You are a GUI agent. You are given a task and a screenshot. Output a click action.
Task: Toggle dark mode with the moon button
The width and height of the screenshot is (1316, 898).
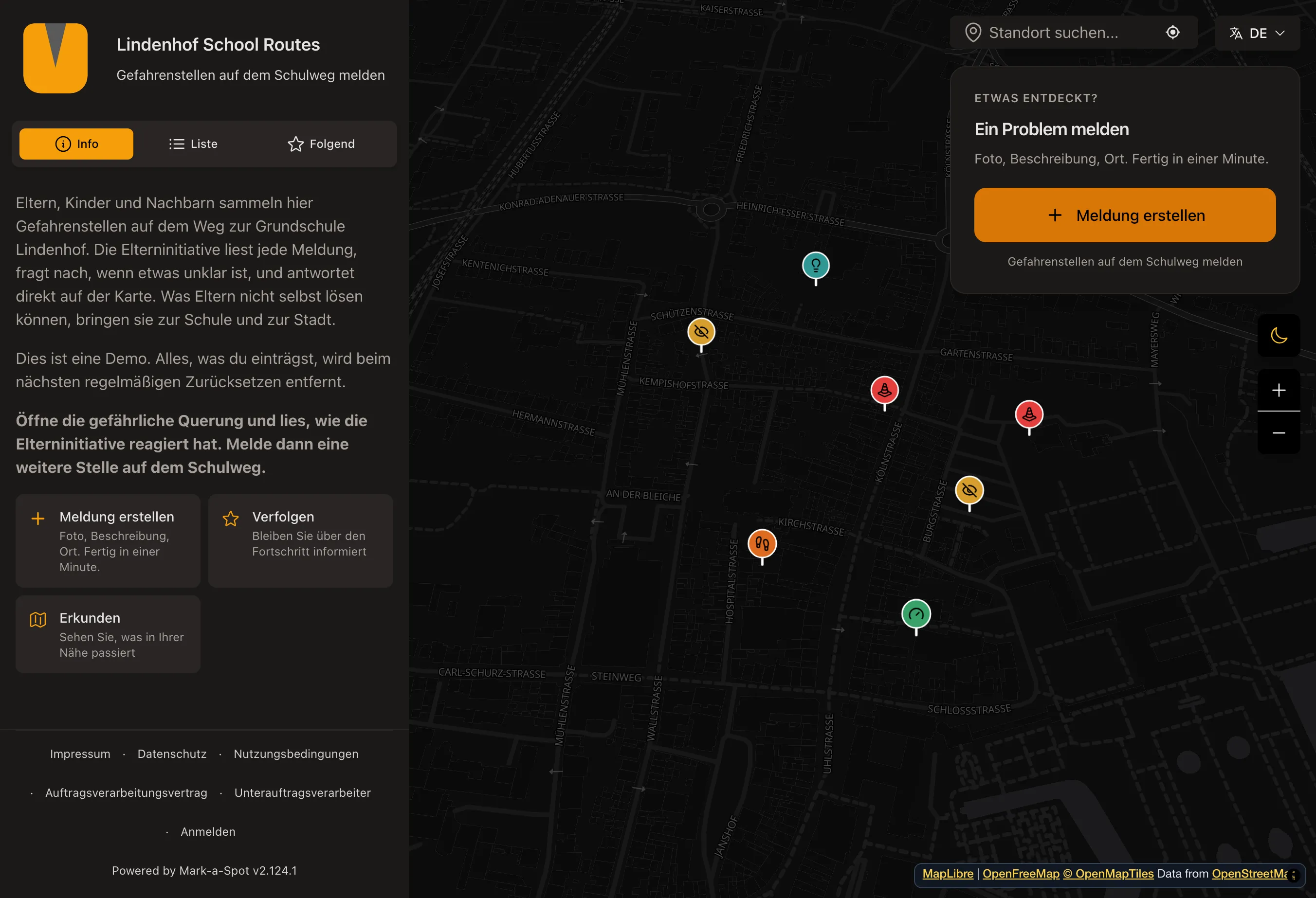1279,336
